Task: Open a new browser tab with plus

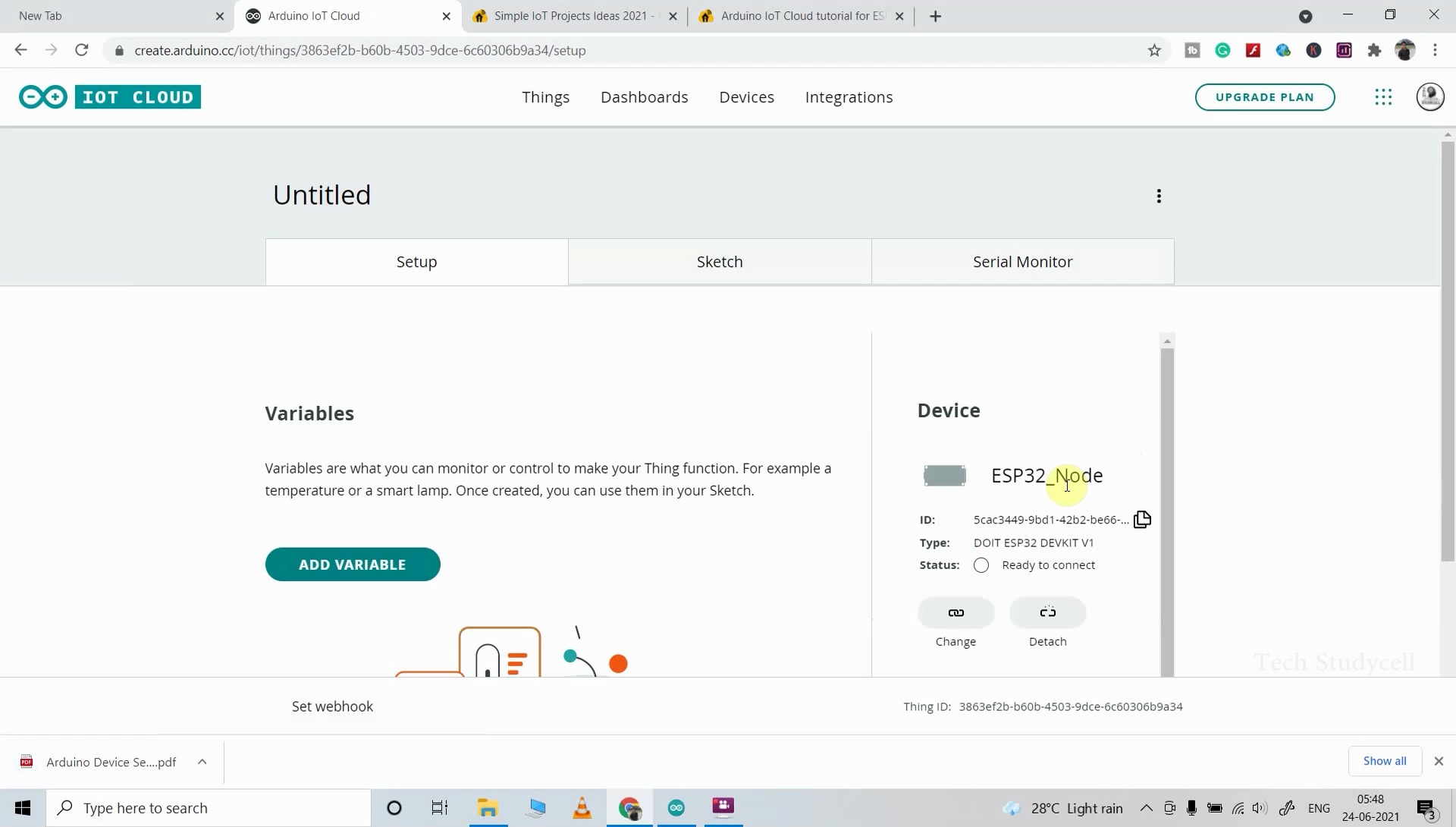Action: (x=936, y=16)
